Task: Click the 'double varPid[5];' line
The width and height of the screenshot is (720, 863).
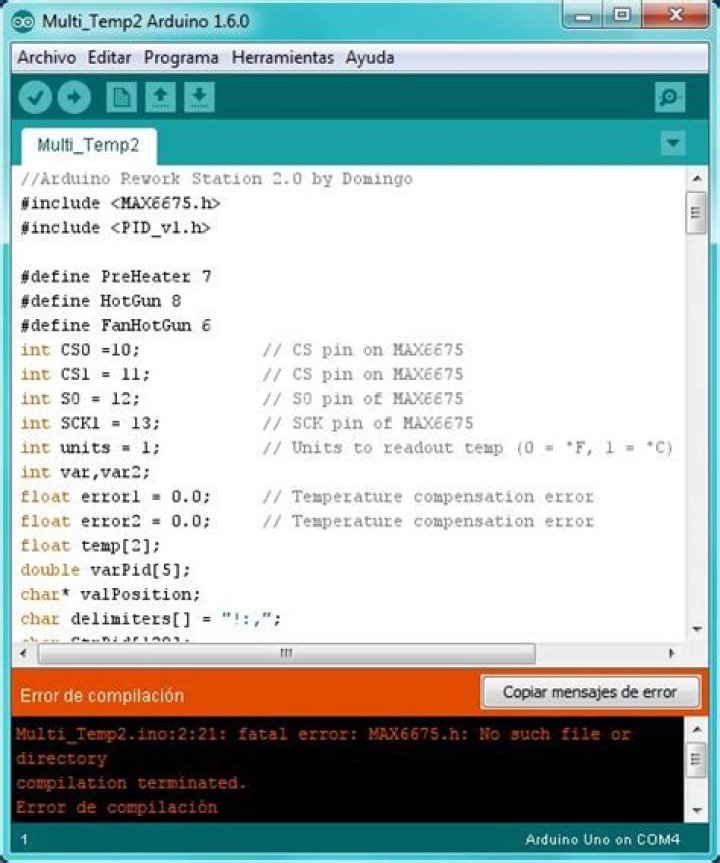Action: (105, 570)
